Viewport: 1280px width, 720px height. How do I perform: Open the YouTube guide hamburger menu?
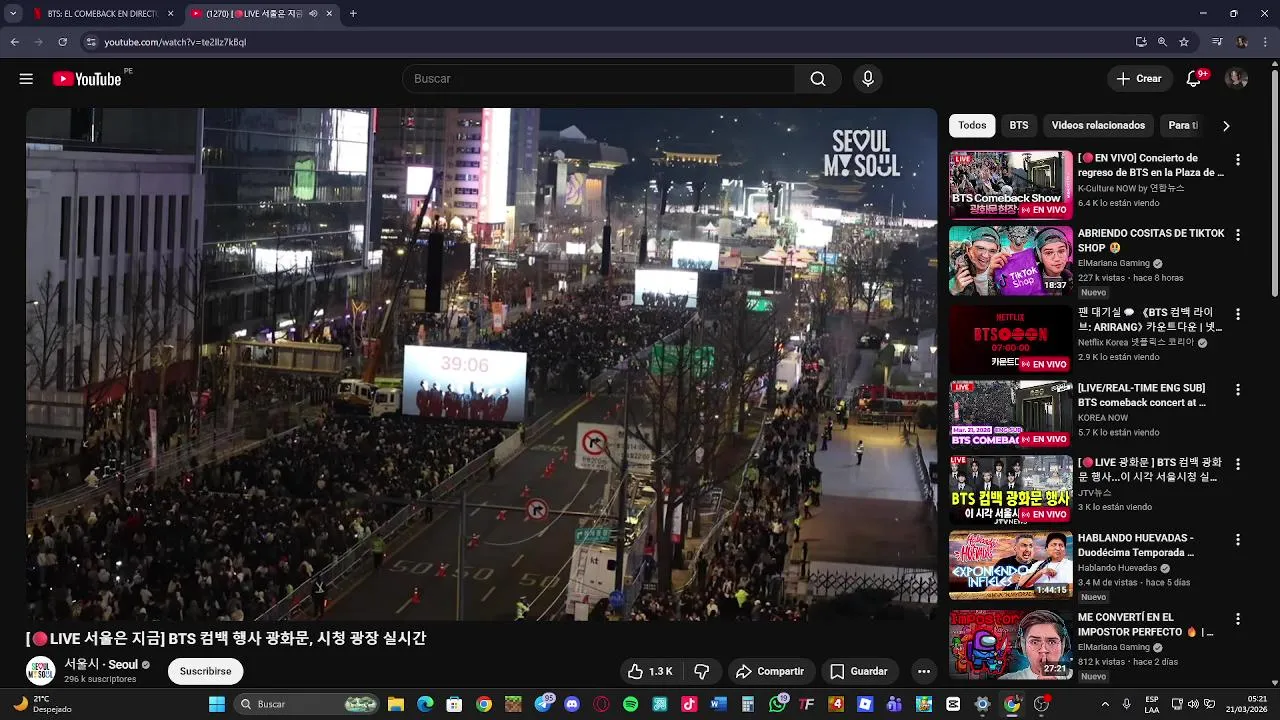click(26, 79)
